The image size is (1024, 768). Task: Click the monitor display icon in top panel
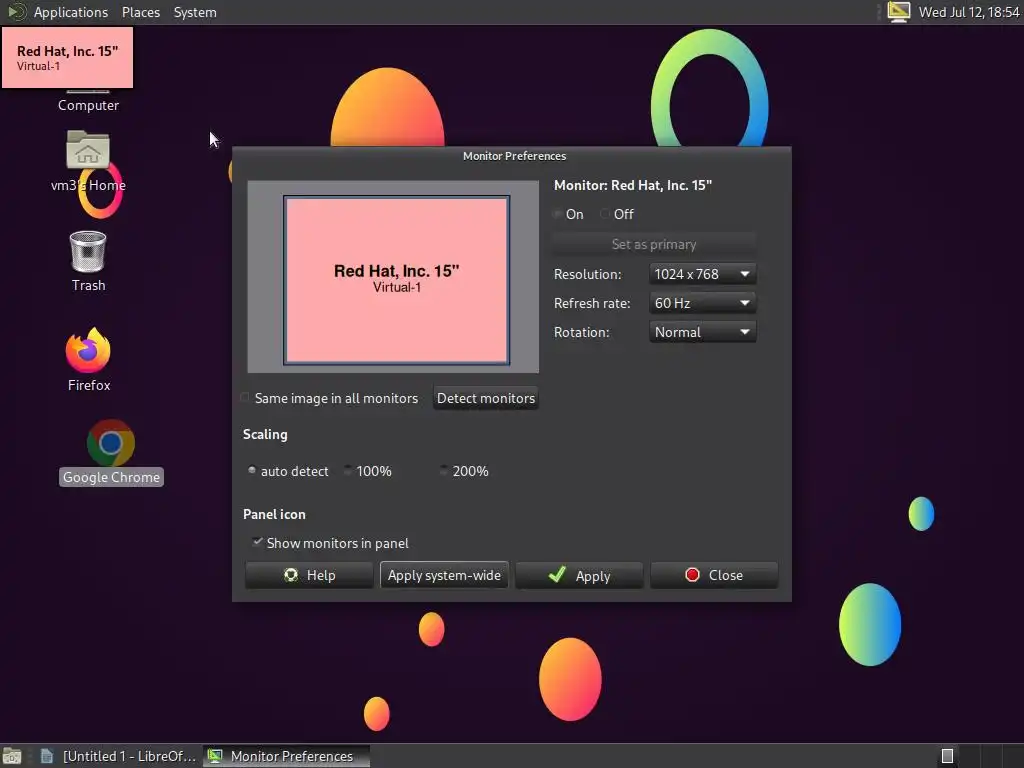click(x=899, y=12)
